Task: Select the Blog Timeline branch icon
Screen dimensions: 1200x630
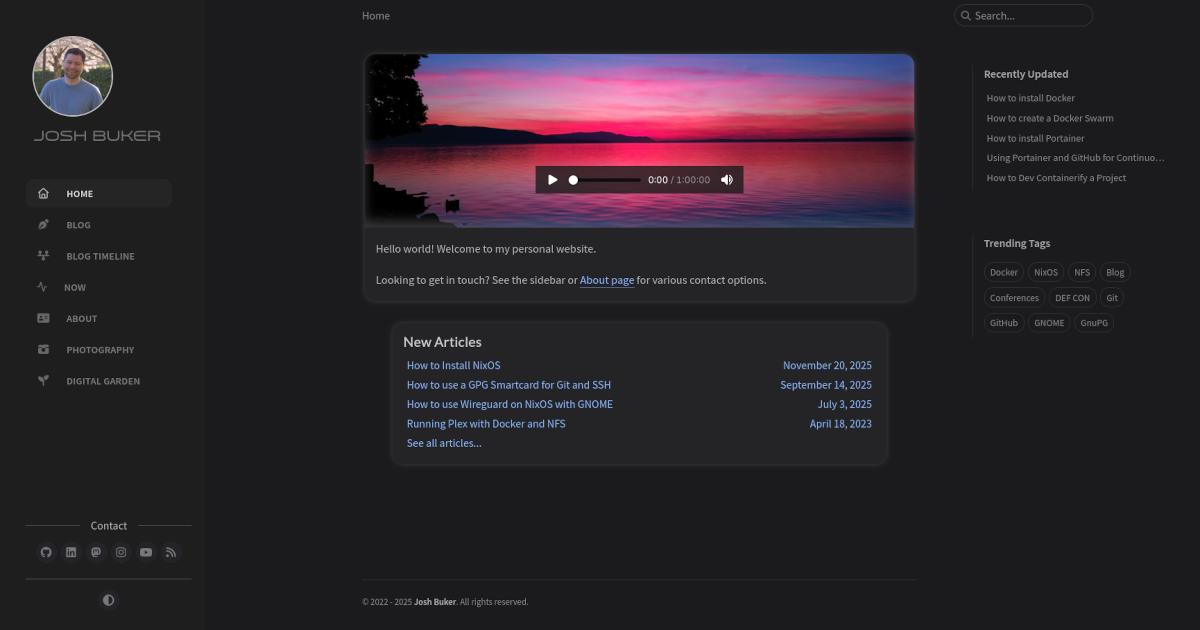Action: click(42, 255)
